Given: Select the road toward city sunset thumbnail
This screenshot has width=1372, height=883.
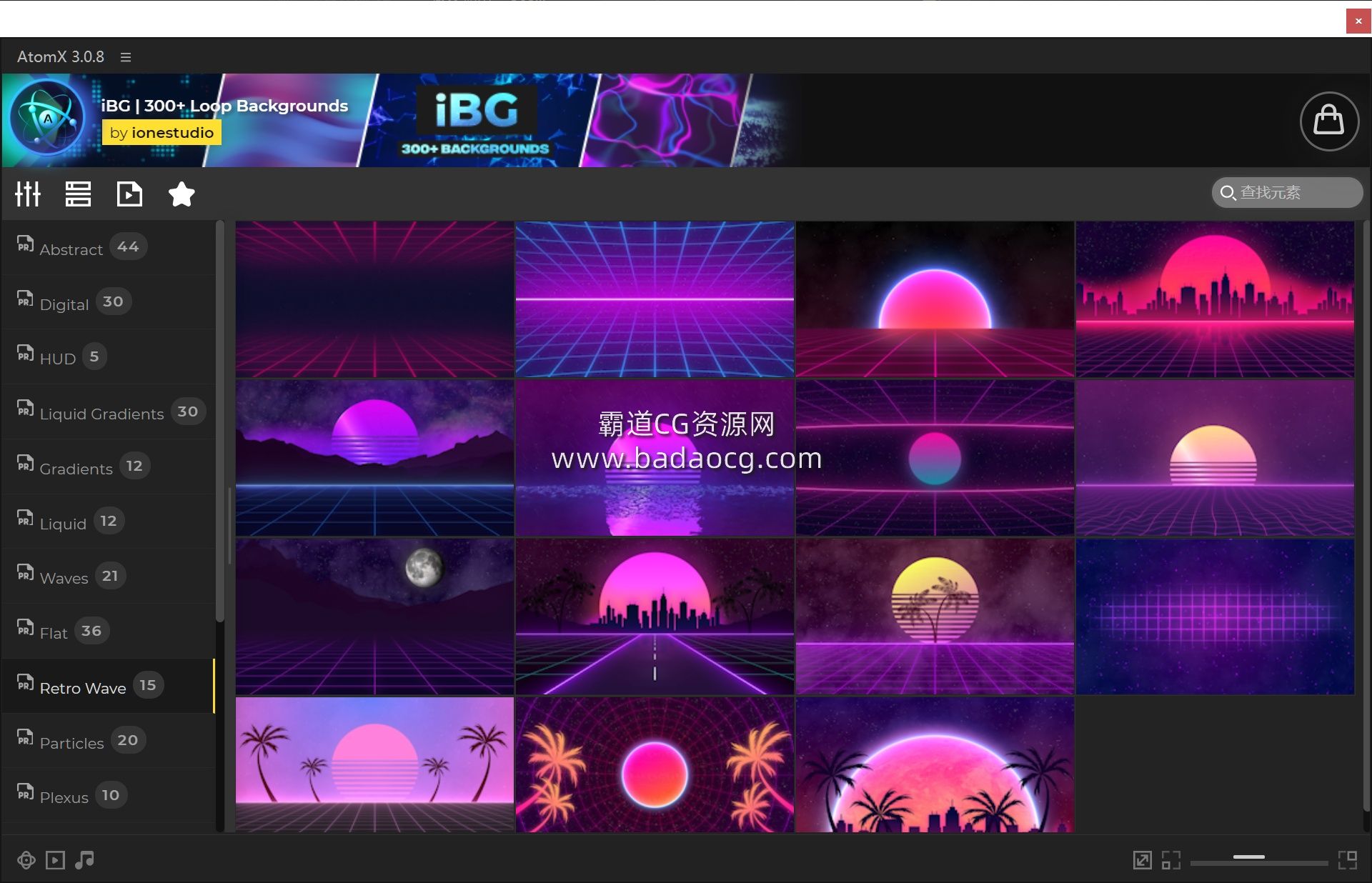Looking at the screenshot, I should tap(655, 617).
